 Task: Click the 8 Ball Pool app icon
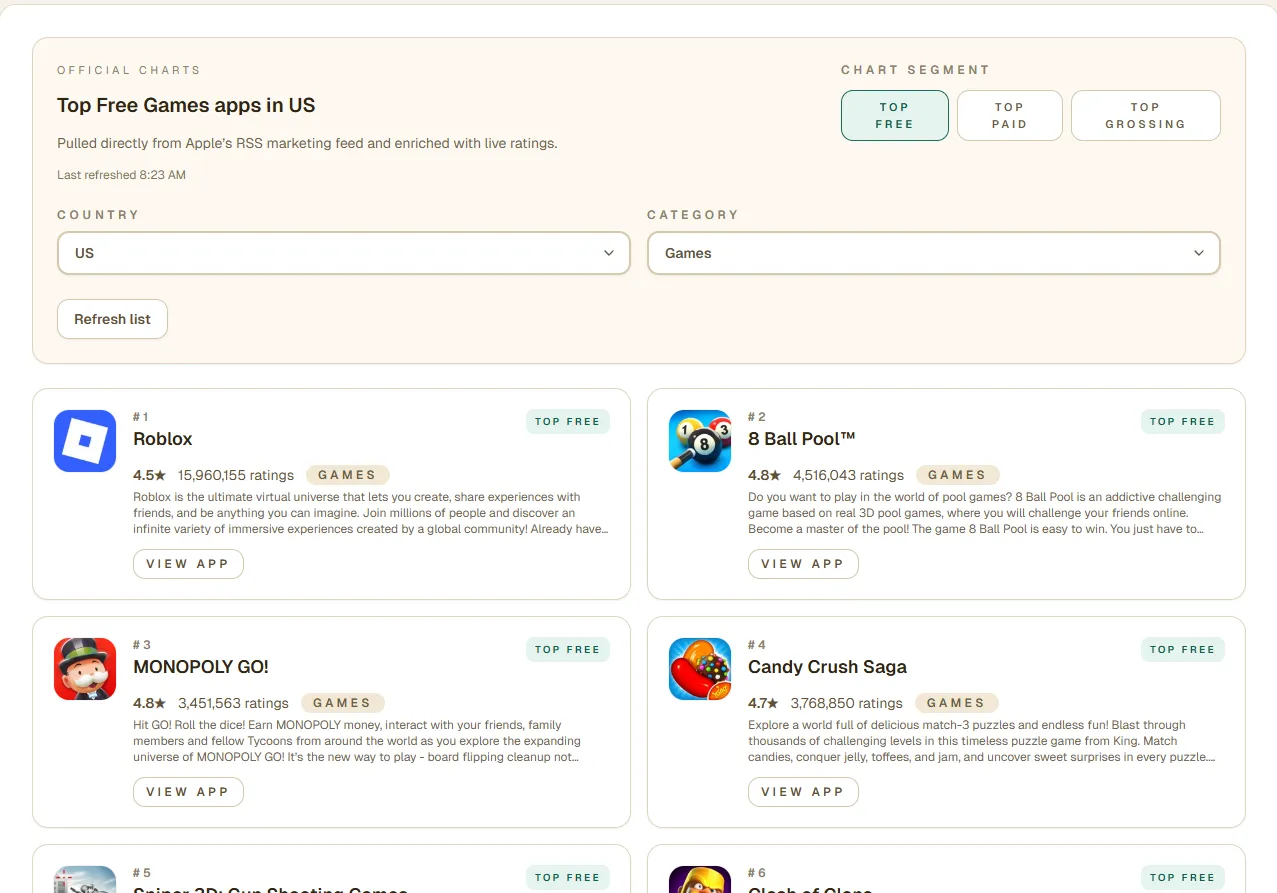tap(700, 441)
